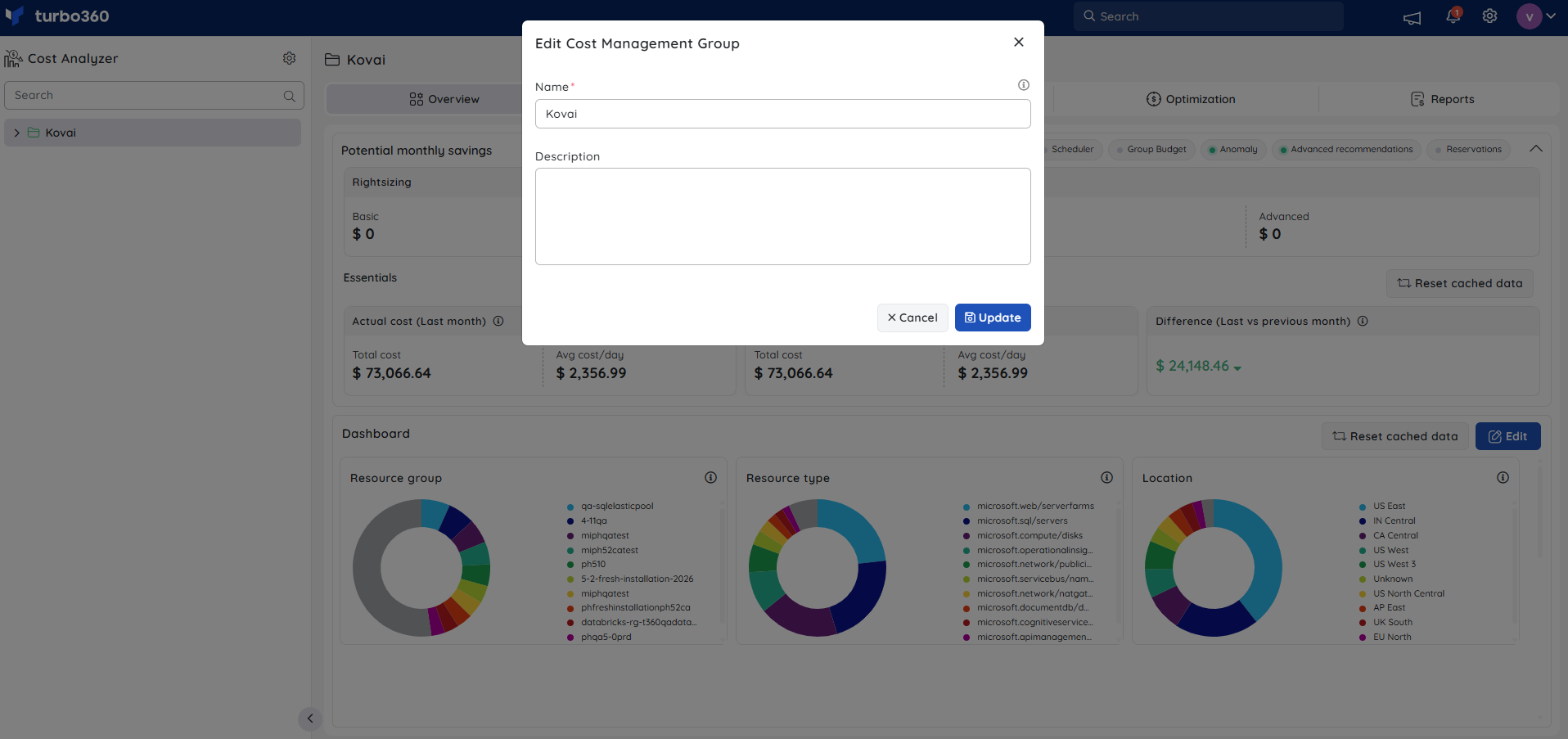
Task: Click the Update button
Action: point(993,318)
